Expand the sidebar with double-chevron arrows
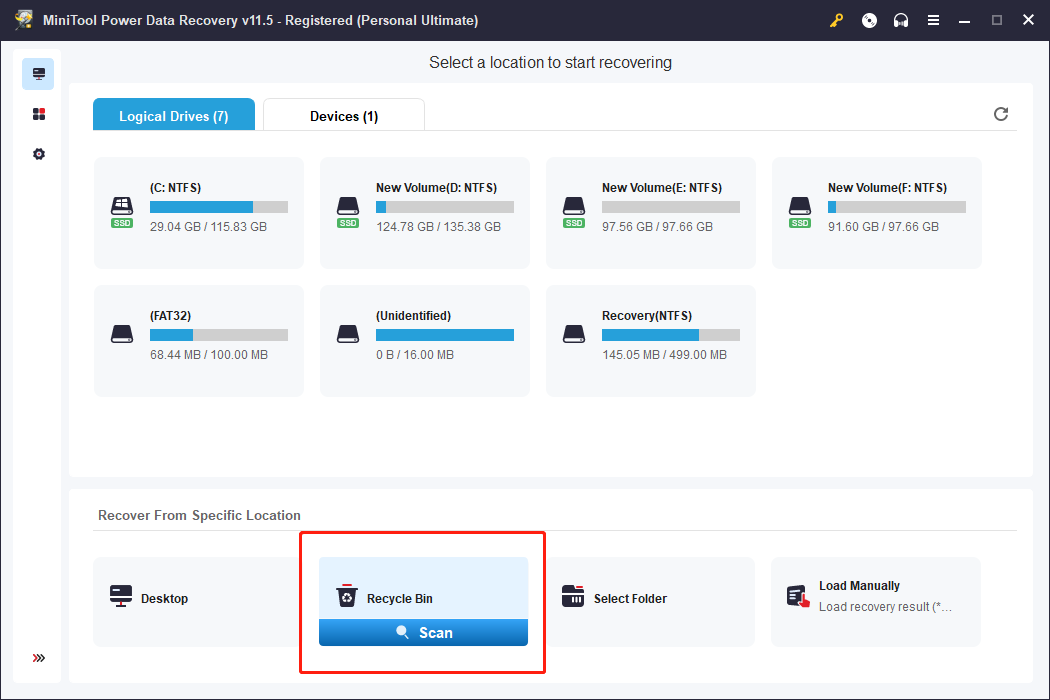The width and height of the screenshot is (1050, 700). (39, 658)
